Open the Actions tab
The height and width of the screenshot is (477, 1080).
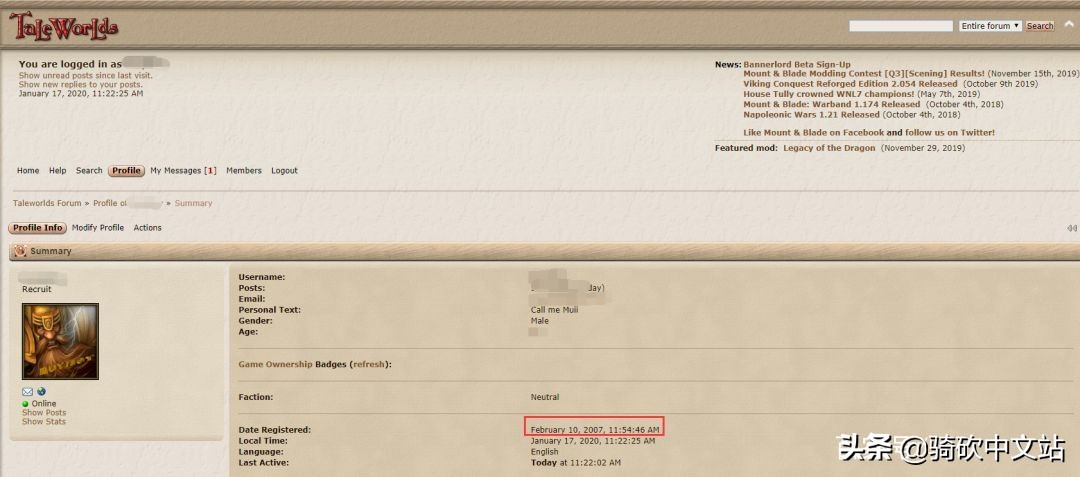[147, 228]
